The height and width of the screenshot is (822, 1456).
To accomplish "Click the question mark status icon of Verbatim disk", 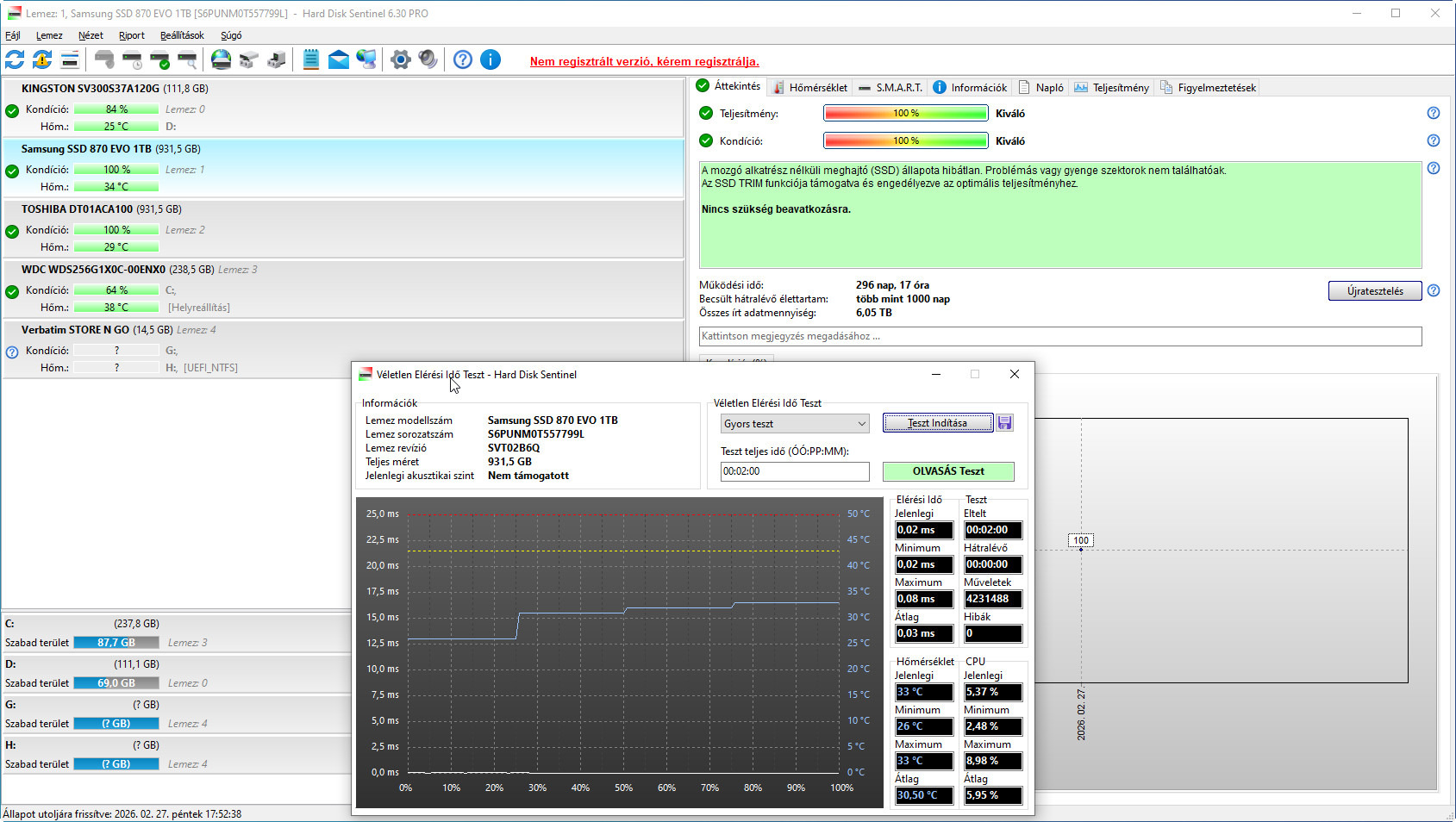I will pos(12,352).
